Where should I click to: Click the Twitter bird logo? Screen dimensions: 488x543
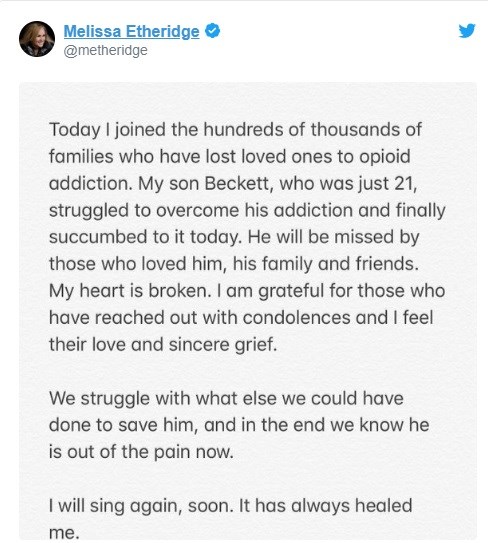pos(467,31)
